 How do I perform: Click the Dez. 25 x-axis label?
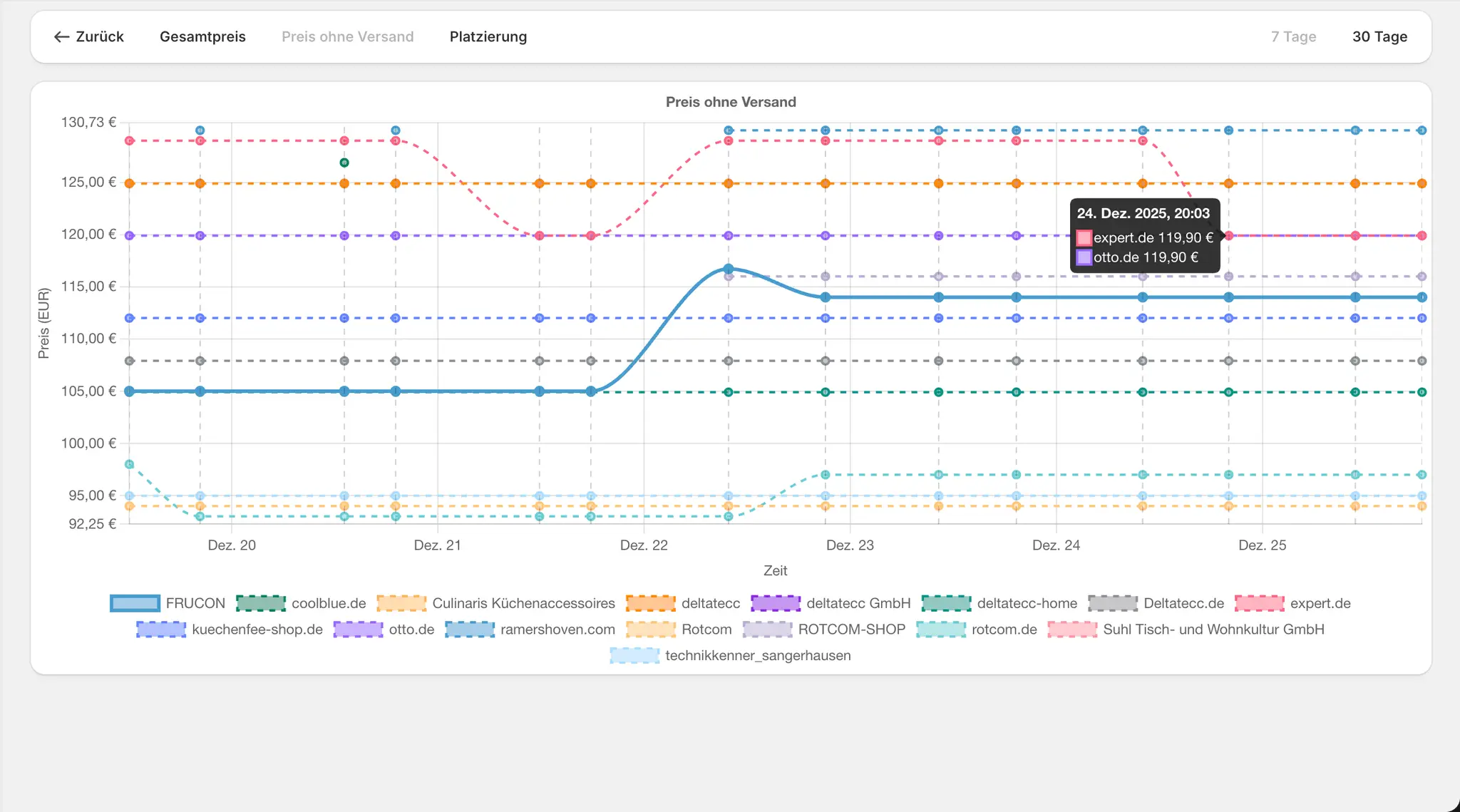(x=1263, y=545)
